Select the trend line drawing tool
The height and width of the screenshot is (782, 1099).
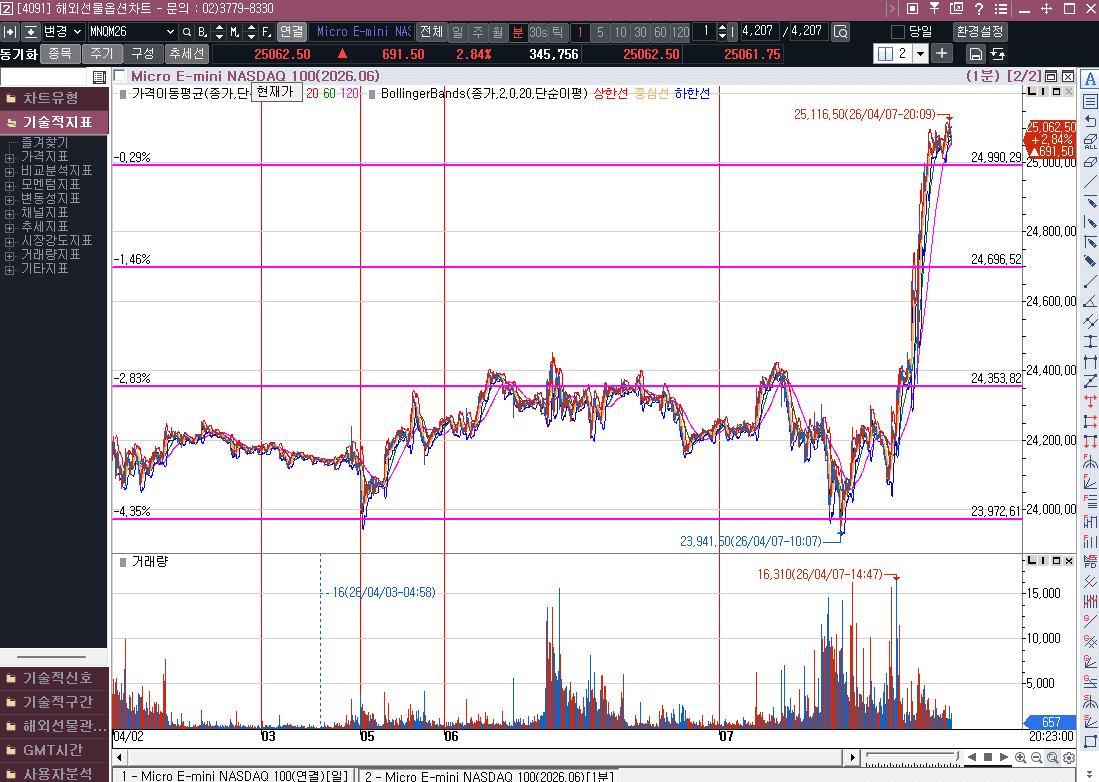(x=1090, y=182)
